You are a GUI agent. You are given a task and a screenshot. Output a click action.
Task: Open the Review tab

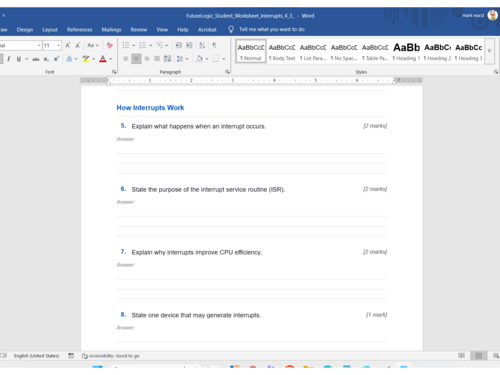pyautogui.click(x=139, y=29)
